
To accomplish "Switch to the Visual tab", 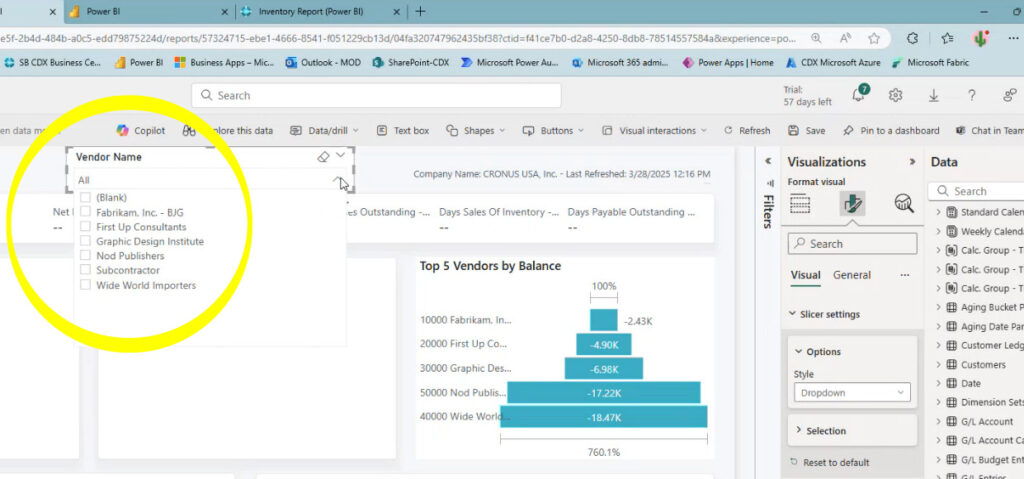I will pos(805,275).
